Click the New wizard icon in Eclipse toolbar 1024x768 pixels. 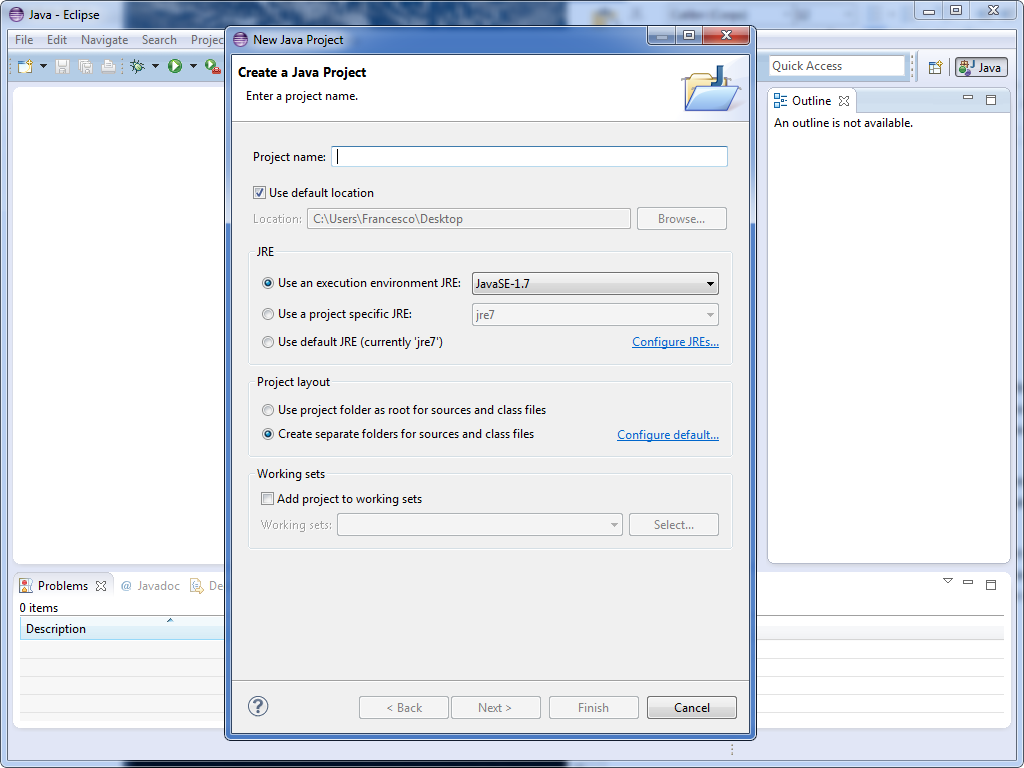tap(25, 66)
